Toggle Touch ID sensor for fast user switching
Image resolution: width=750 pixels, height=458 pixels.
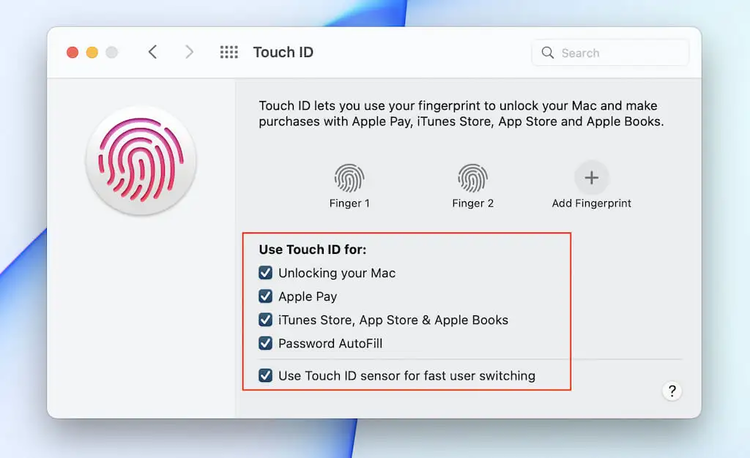pos(265,376)
